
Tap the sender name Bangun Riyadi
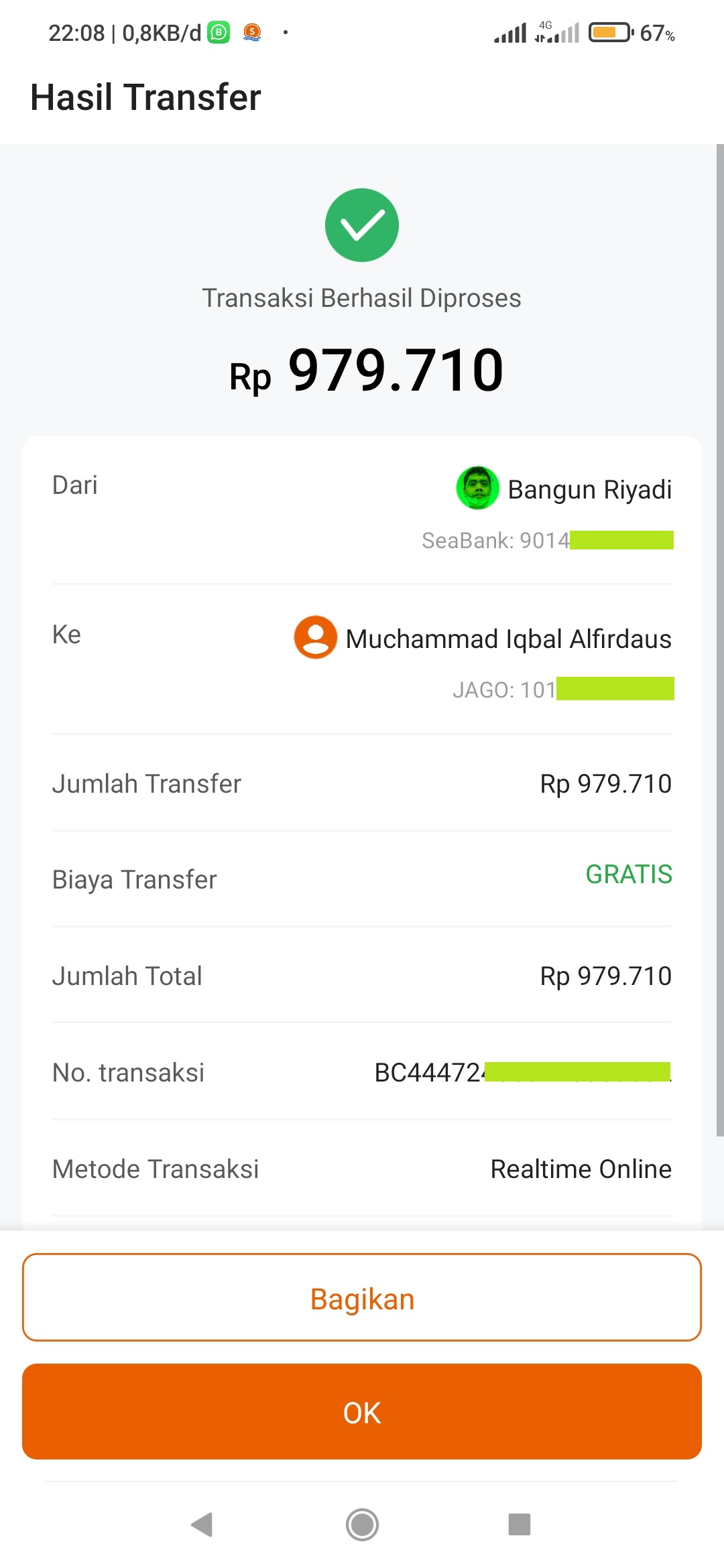click(589, 490)
